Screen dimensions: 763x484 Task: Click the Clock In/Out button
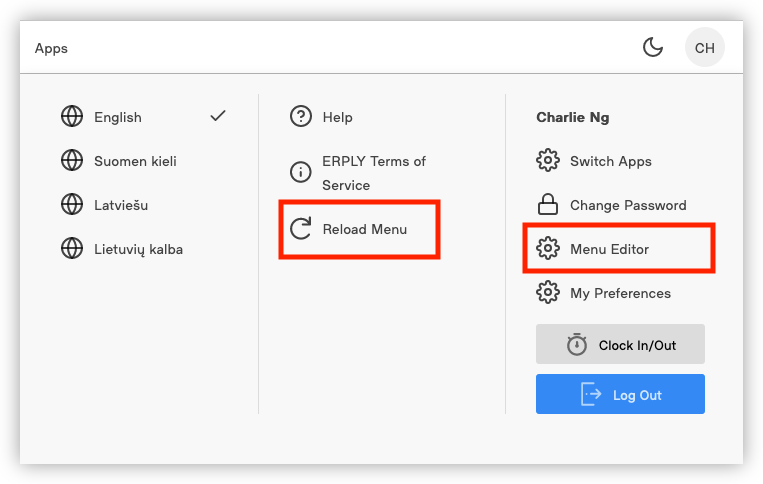point(620,344)
